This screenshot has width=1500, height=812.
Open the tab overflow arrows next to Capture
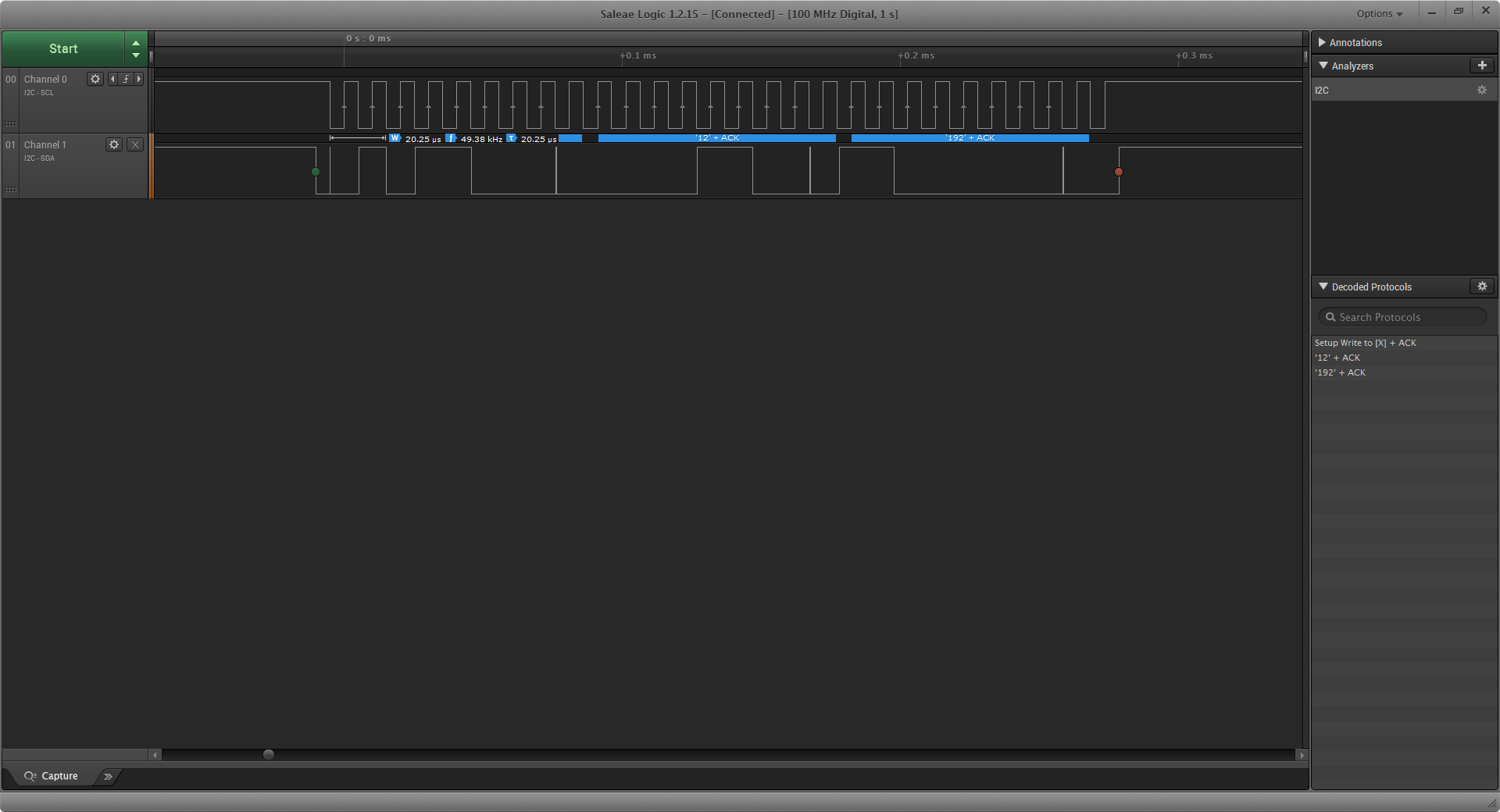(x=108, y=776)
